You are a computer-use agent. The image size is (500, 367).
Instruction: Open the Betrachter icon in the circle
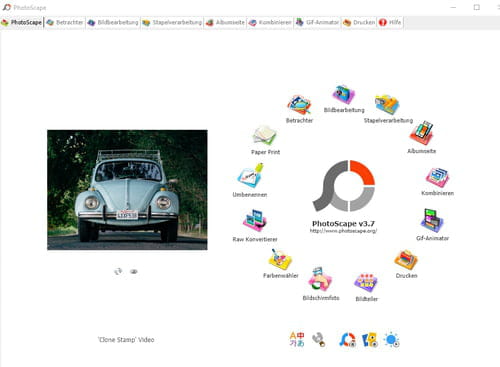coord(299,105)
